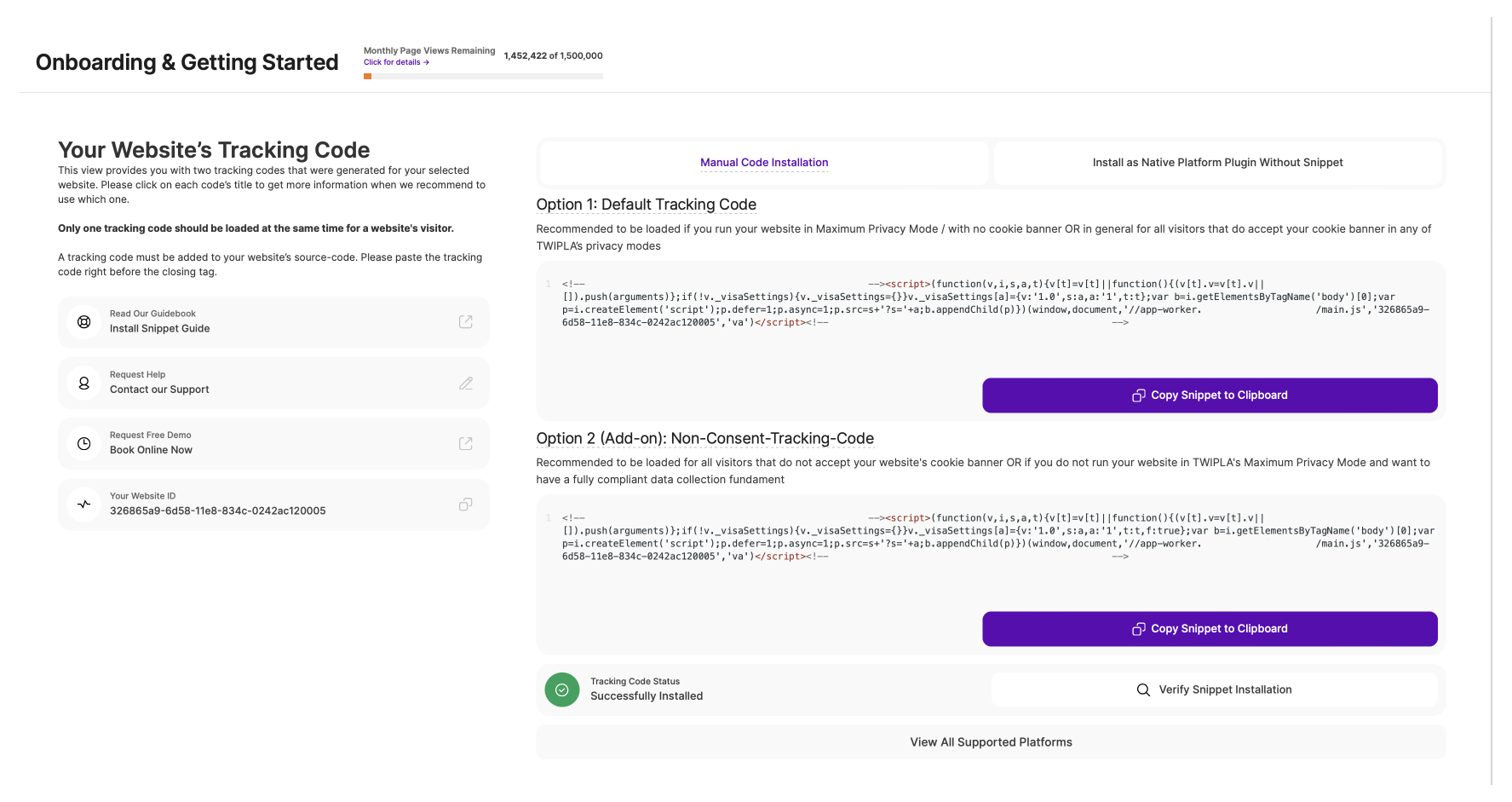
Task: Open external link icon for Install Snippet Guide
Action: 465,322
